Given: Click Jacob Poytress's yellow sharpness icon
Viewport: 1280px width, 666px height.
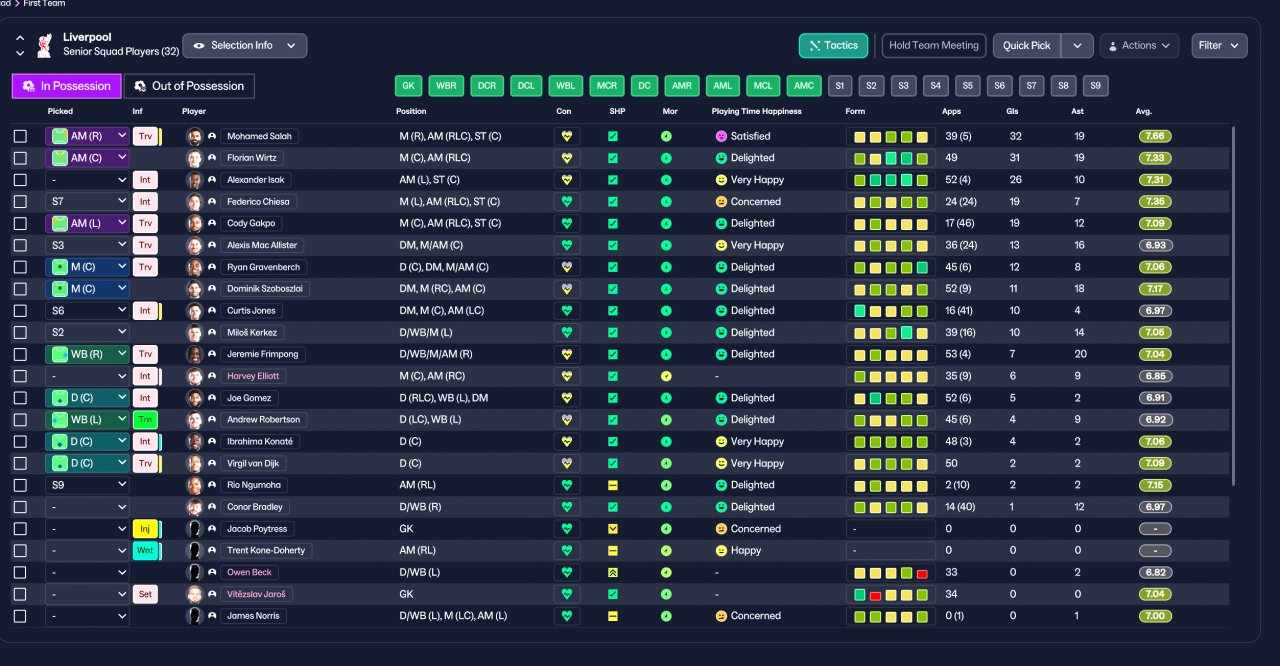Looking at the screenshot, I should pos(613,529).
